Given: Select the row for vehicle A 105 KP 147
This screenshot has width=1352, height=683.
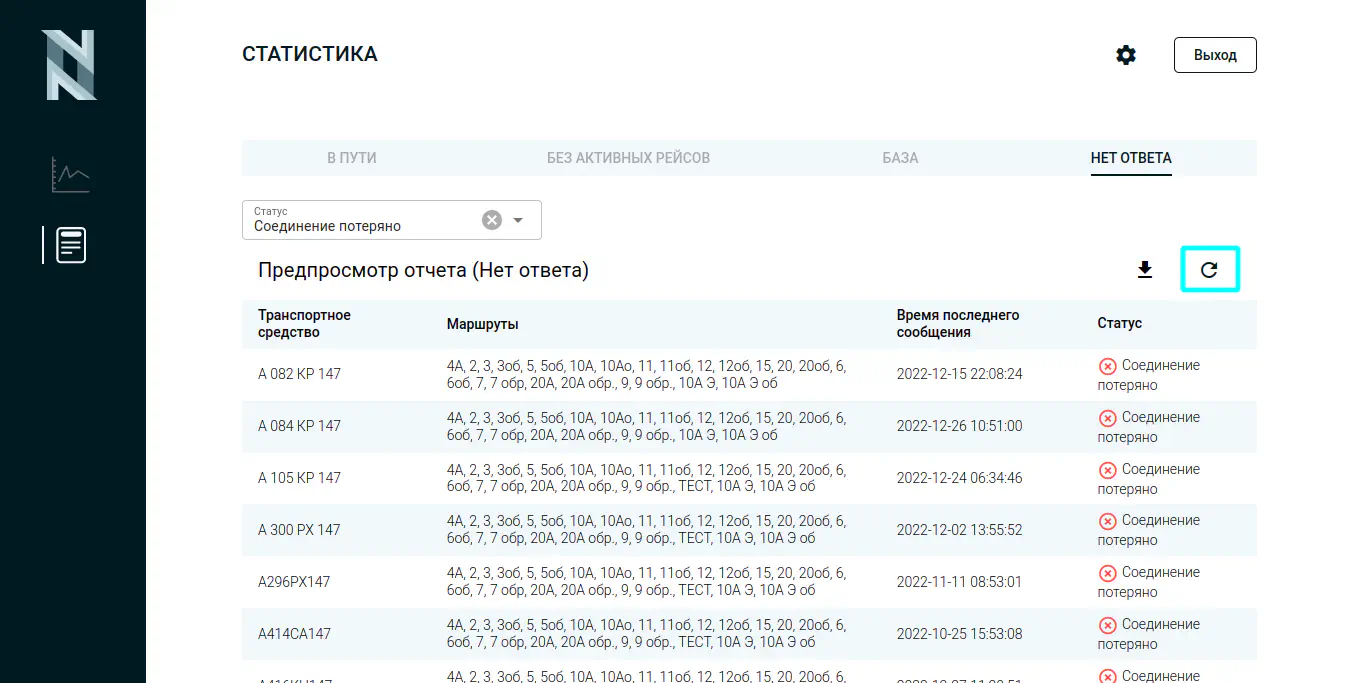Looking at the screenshot, I should pyautogui.click(x=299, y=478).
